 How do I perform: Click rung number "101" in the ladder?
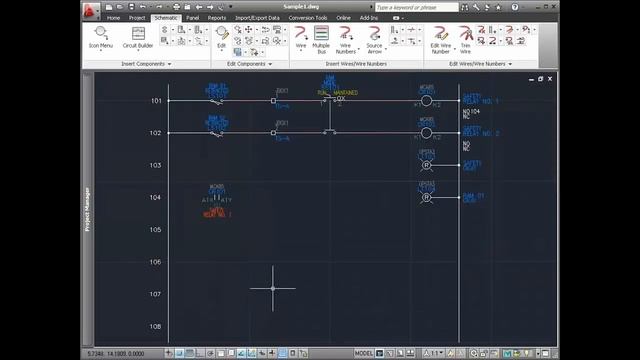pos(156,101)
